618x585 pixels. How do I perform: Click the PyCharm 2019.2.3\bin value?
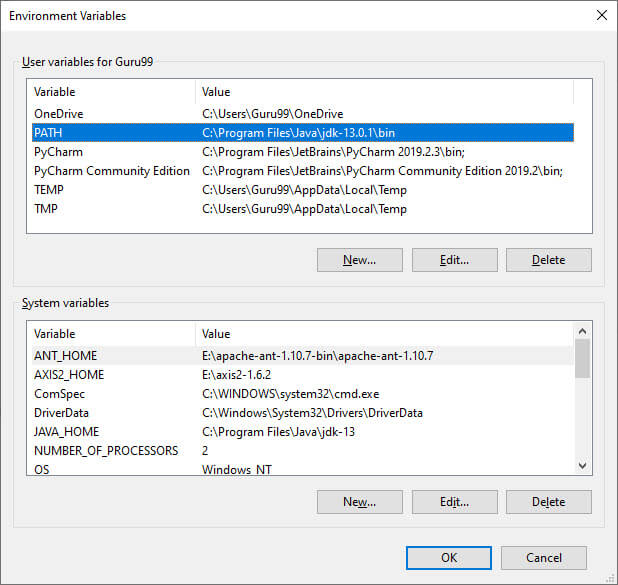click(x=333, y=152)
